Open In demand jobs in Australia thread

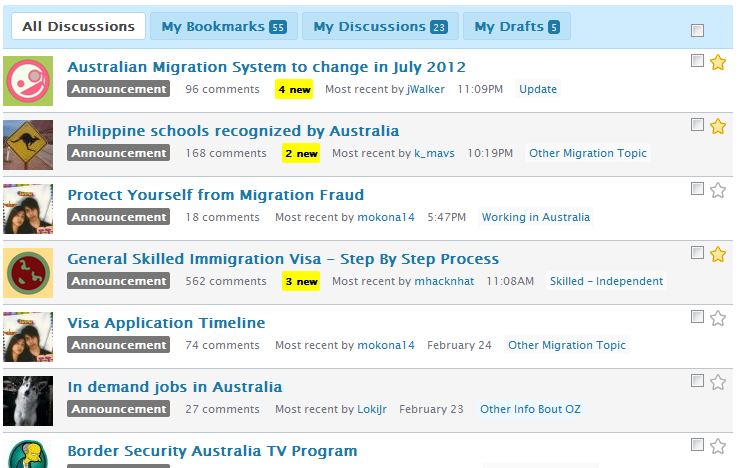tap(175, 387)
